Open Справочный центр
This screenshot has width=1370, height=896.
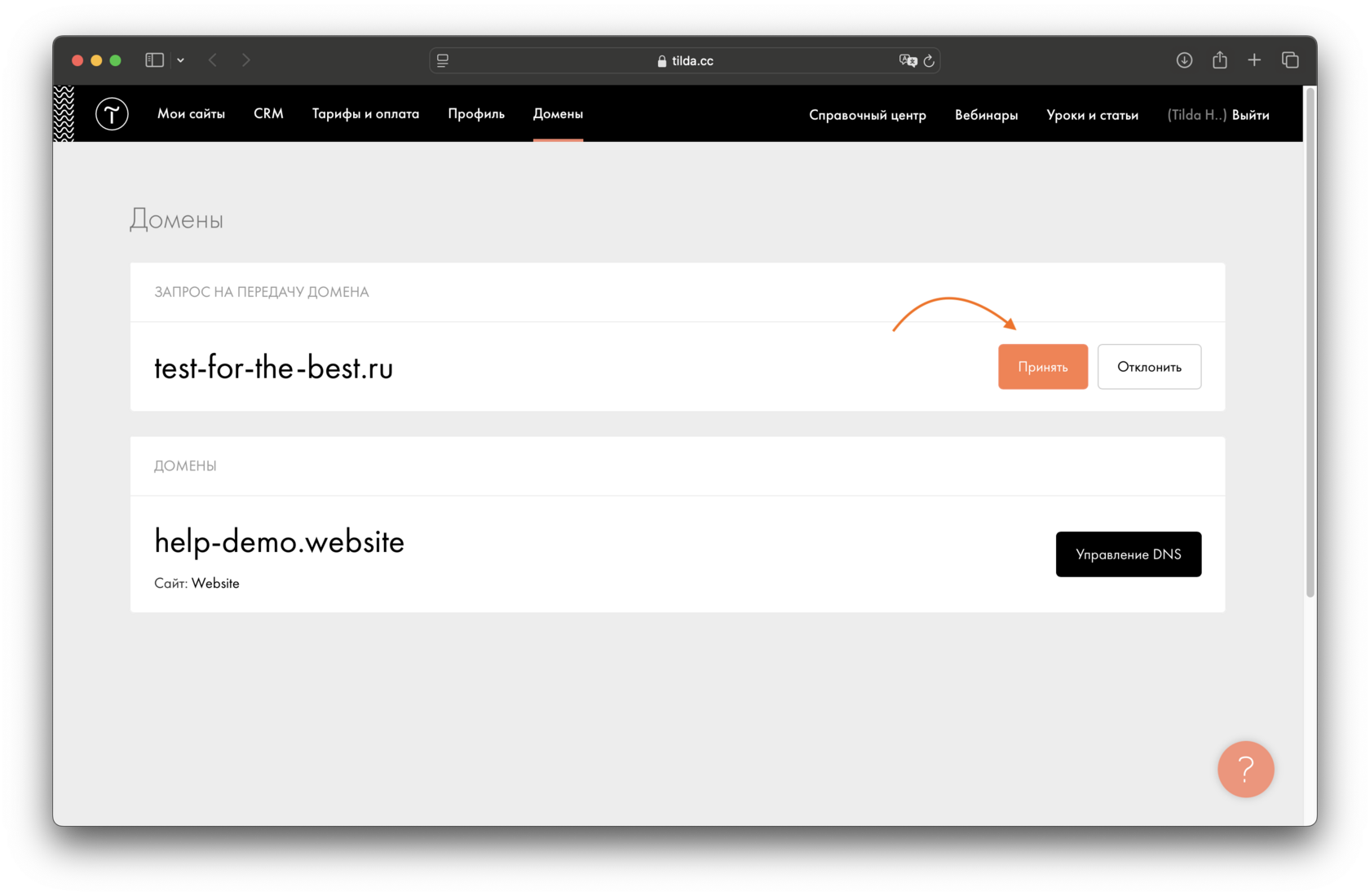(x=868, y=115)
